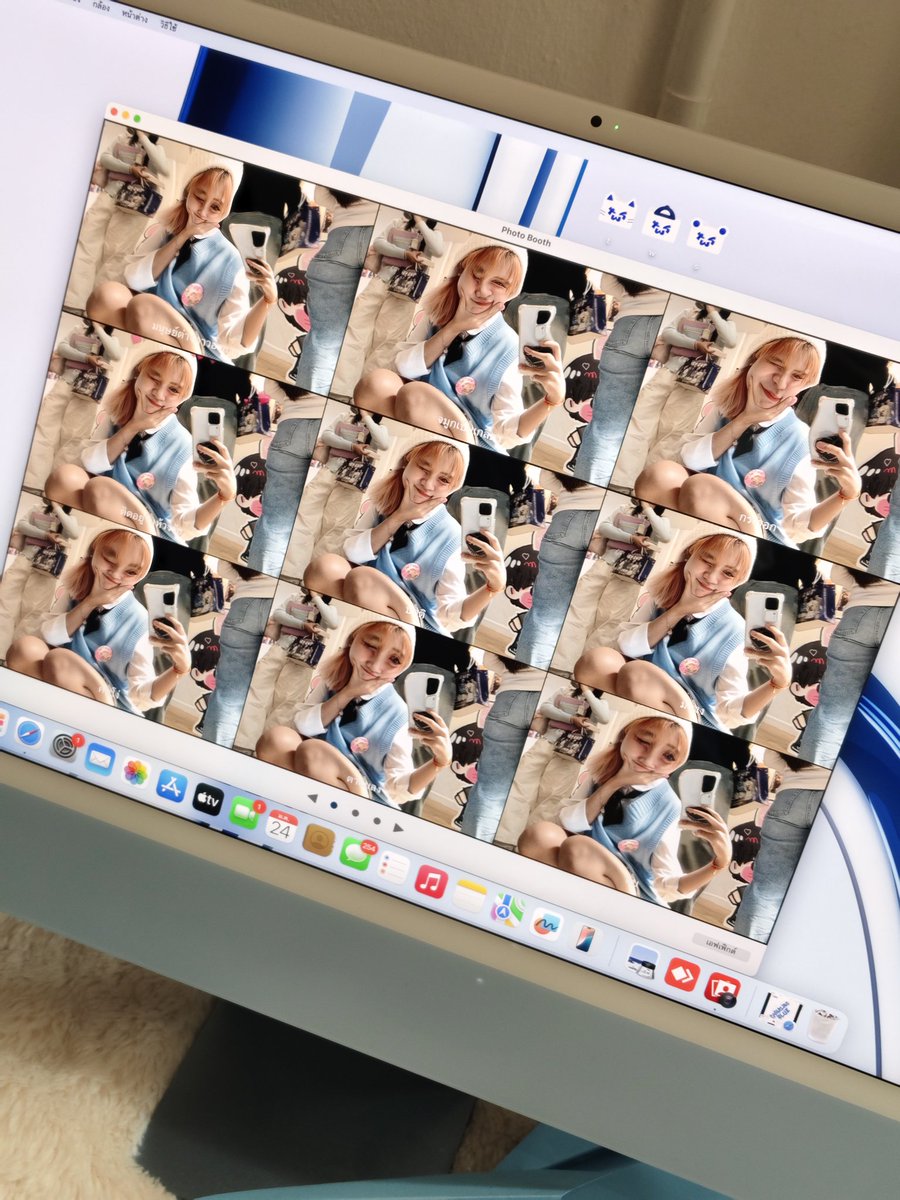Go to previous effects page arrow
The width and height of the screenshot is (900, 1200).
coord(313,798)
